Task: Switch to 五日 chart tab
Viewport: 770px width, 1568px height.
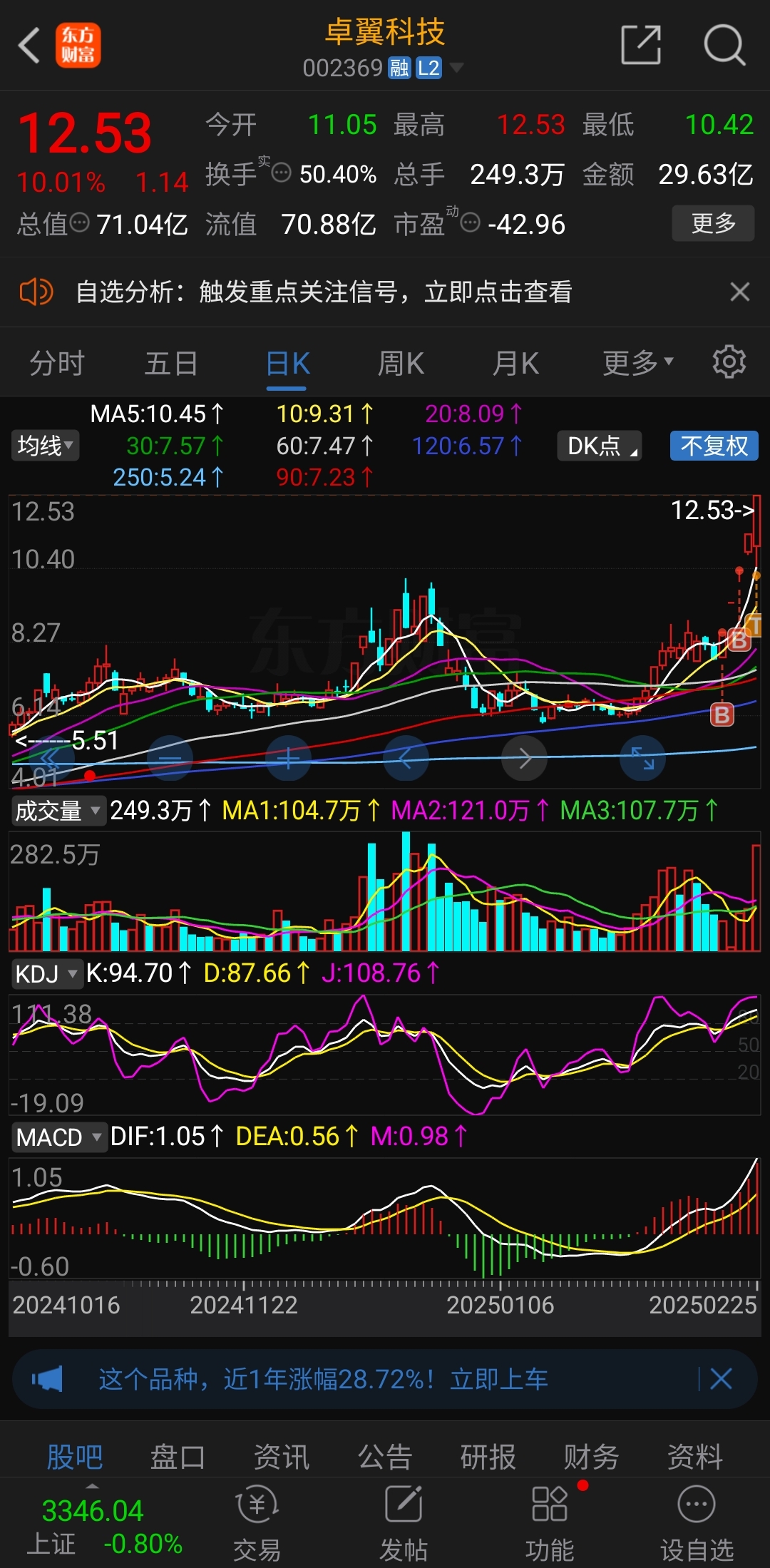Action: [171, 364]
